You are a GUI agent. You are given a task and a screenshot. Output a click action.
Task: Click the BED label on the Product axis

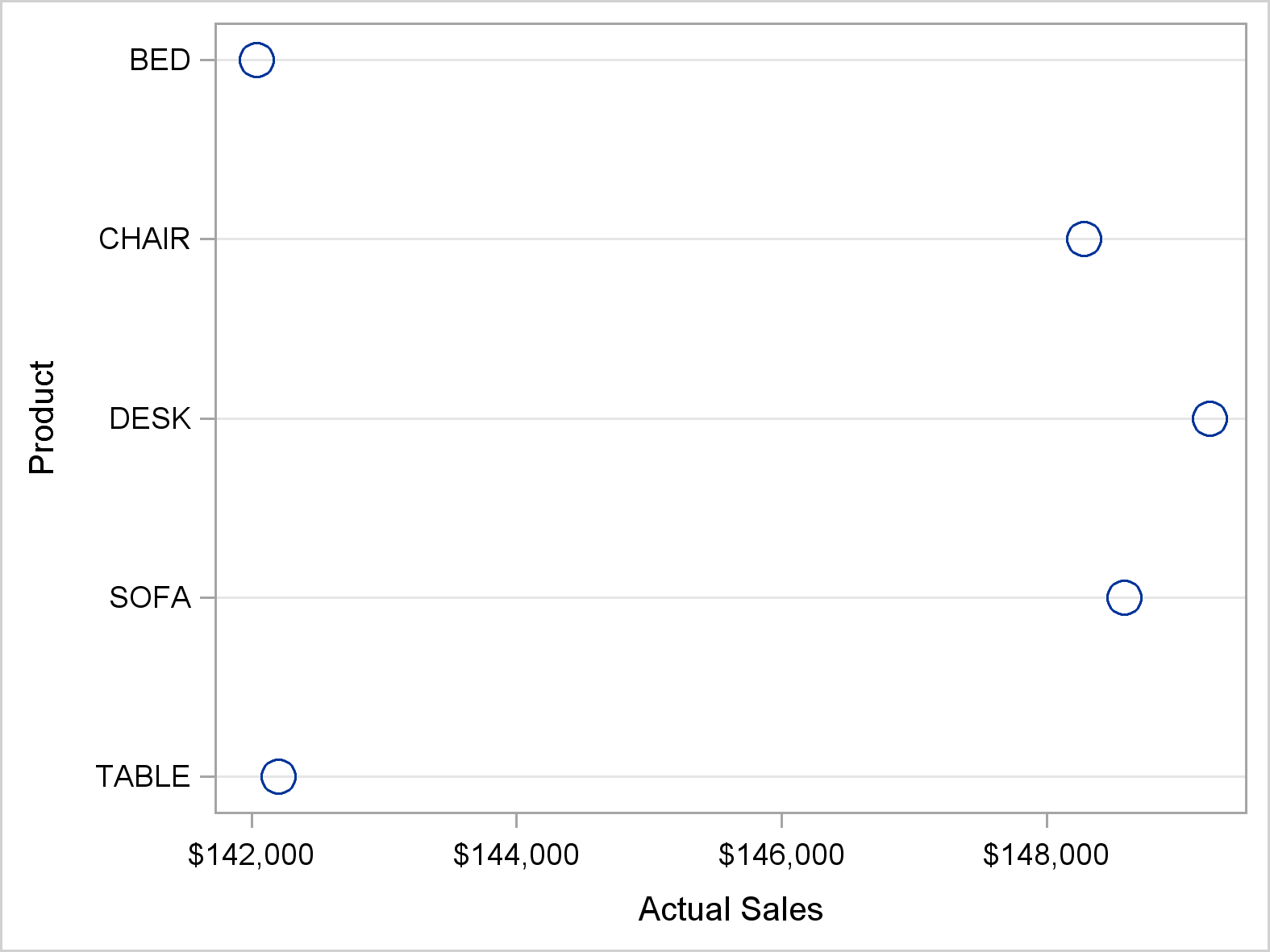click(x=160, y=60)
